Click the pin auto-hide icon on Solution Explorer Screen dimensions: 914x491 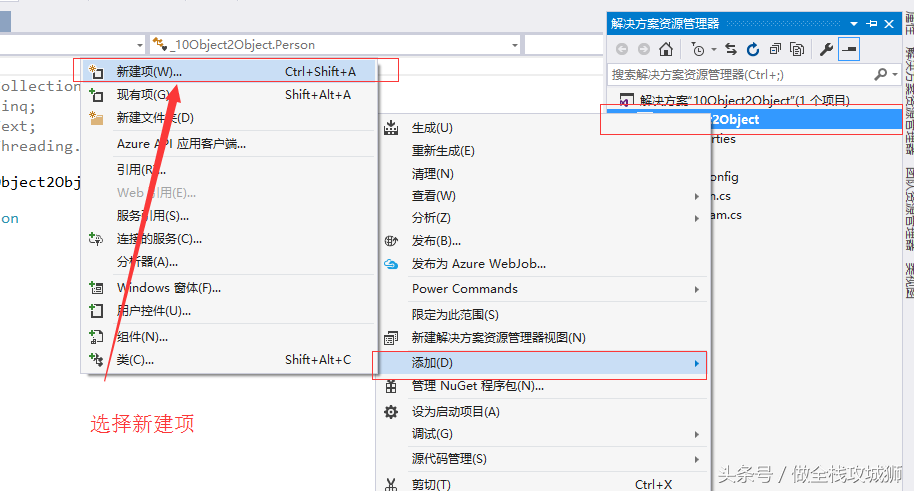(872, 24)
